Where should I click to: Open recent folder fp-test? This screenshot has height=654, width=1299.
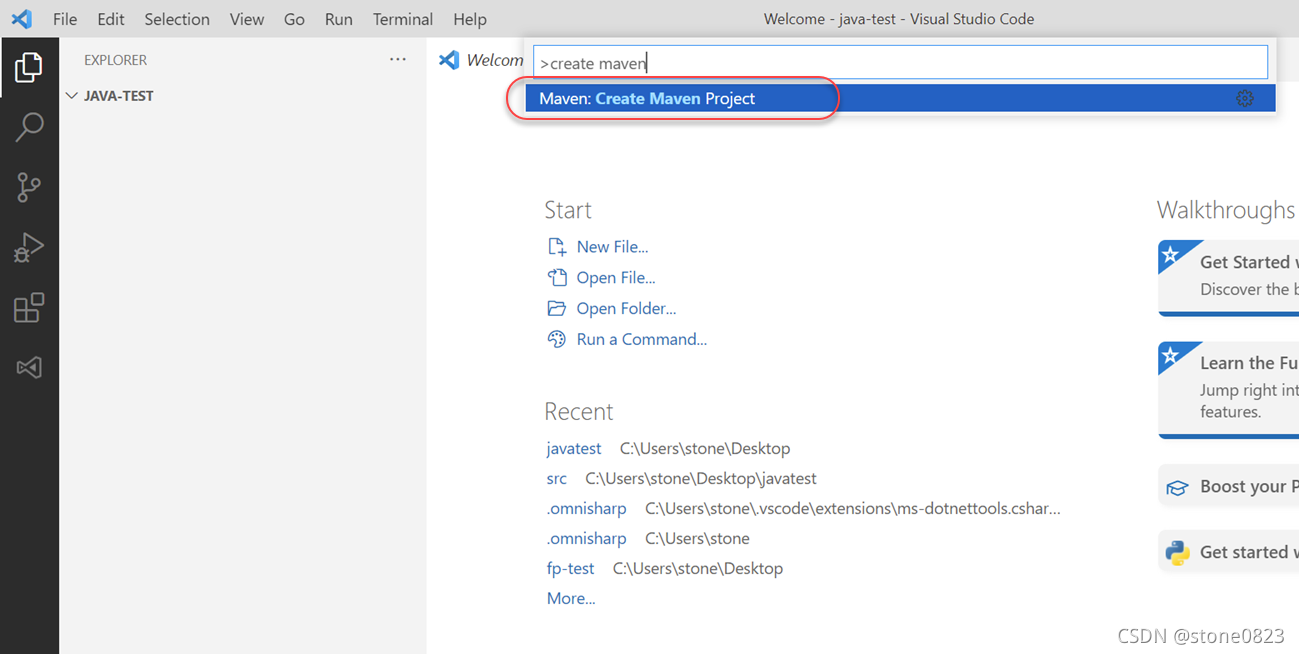[x=571, y=568]
